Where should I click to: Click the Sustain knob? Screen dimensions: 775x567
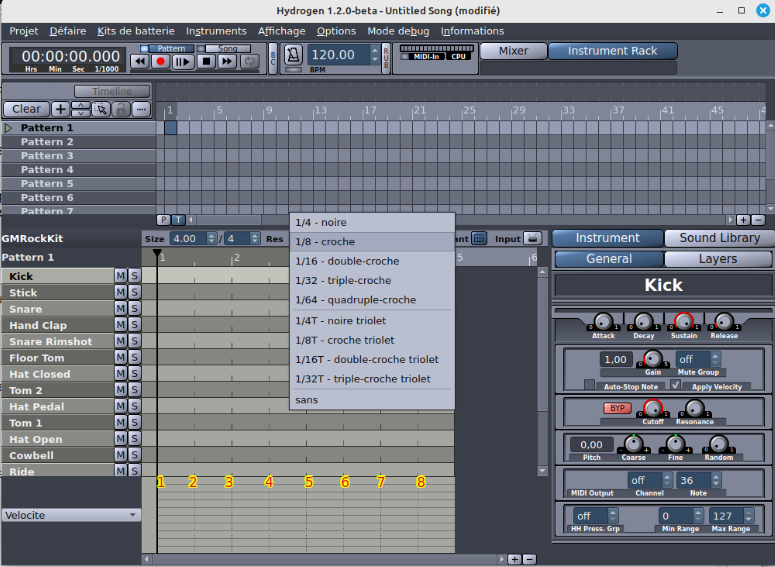tap(684, 322)
